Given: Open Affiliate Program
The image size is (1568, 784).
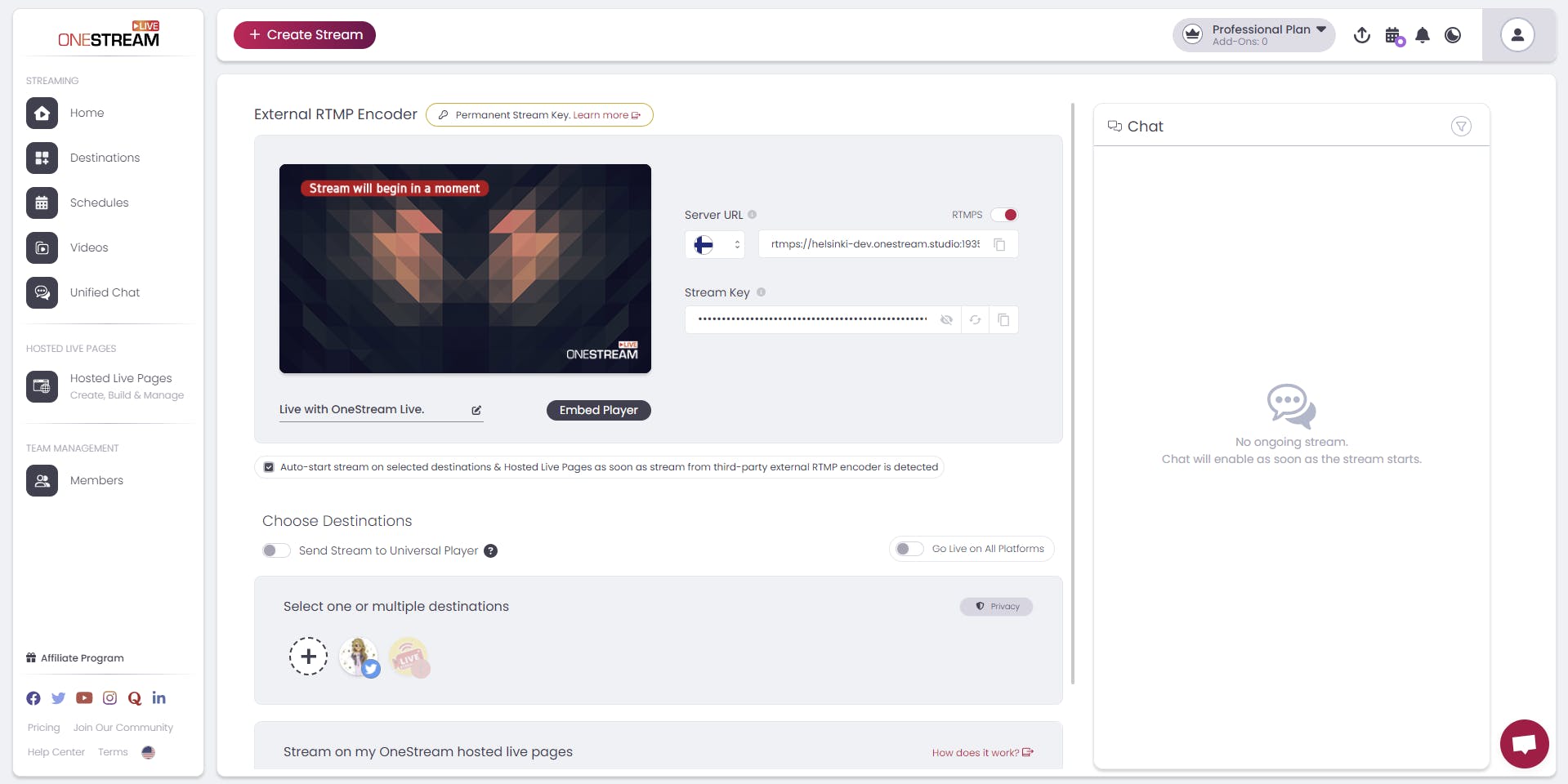Looking at the screenshot, I should pyautogui.click(x=75, y=658).
